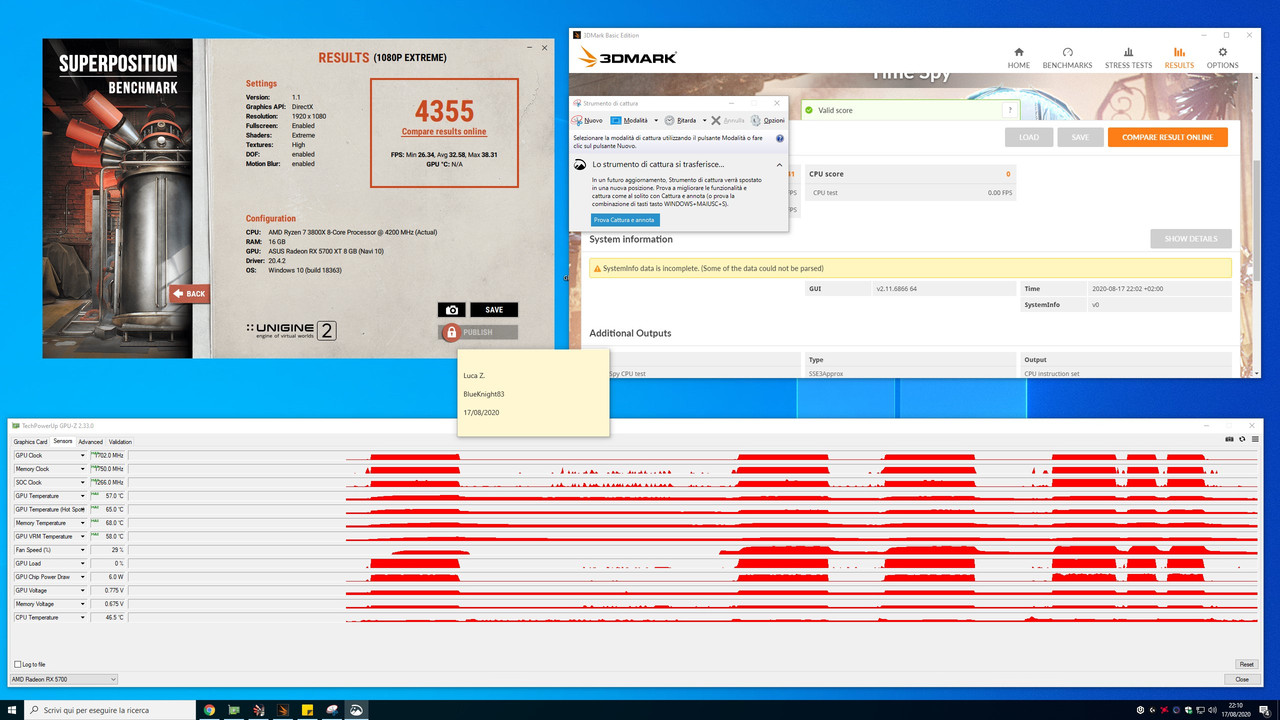Click the LOAD button in 3DMark
Image resolution: width=1280 pixels, height=720 pixels.
[x=1029, y=137]
